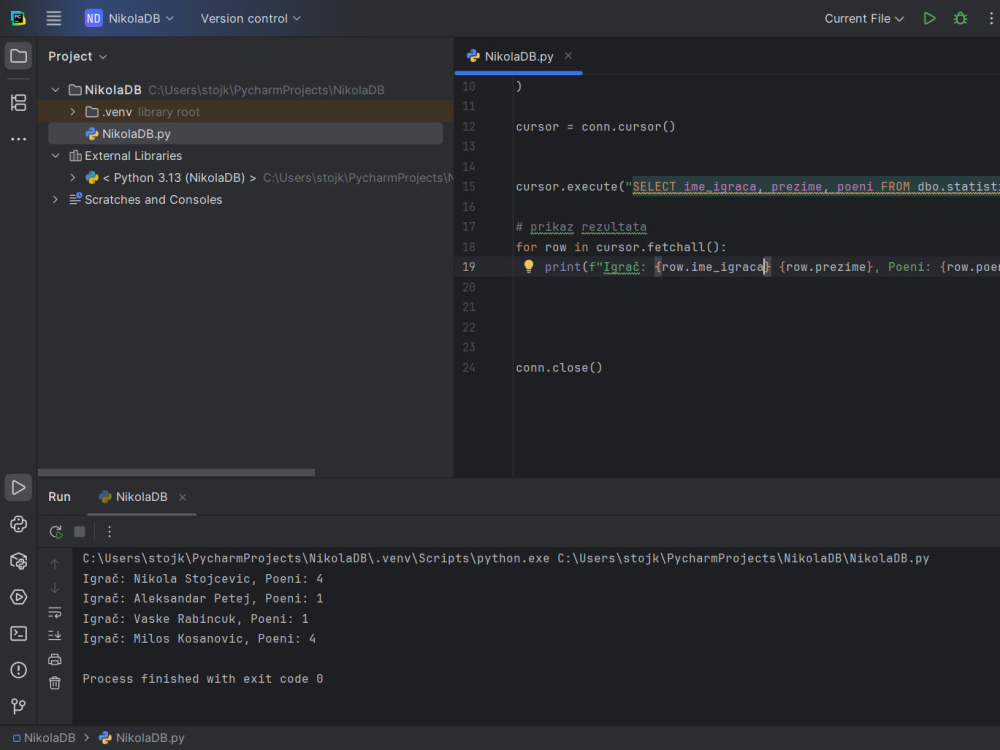Select External Libraries tree item
Image resolution: width=1000 pixels, height=750 pixels.
(x=126, y=156)
